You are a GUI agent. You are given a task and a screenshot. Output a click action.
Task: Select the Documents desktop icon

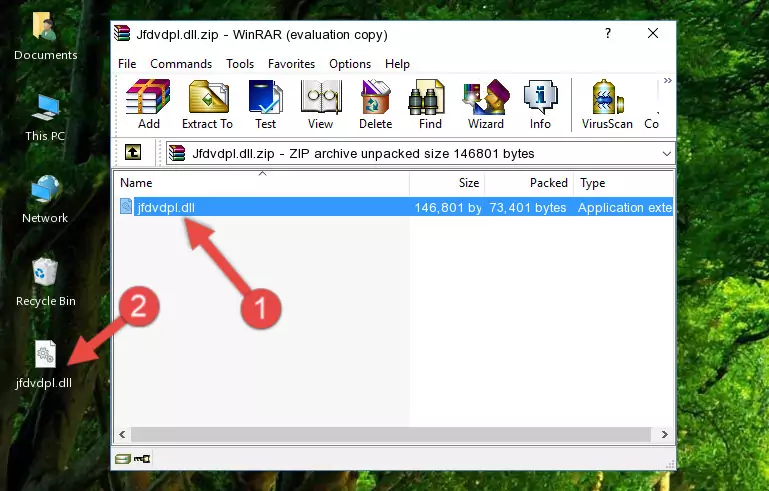point(46,37)
